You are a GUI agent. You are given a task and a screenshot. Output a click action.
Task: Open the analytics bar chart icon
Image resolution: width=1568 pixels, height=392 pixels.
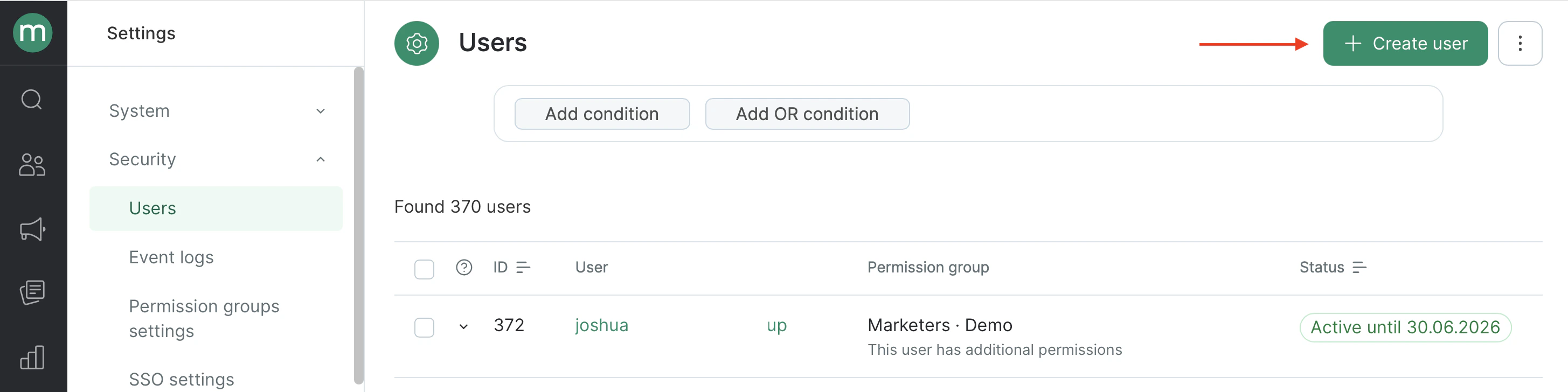32,358
